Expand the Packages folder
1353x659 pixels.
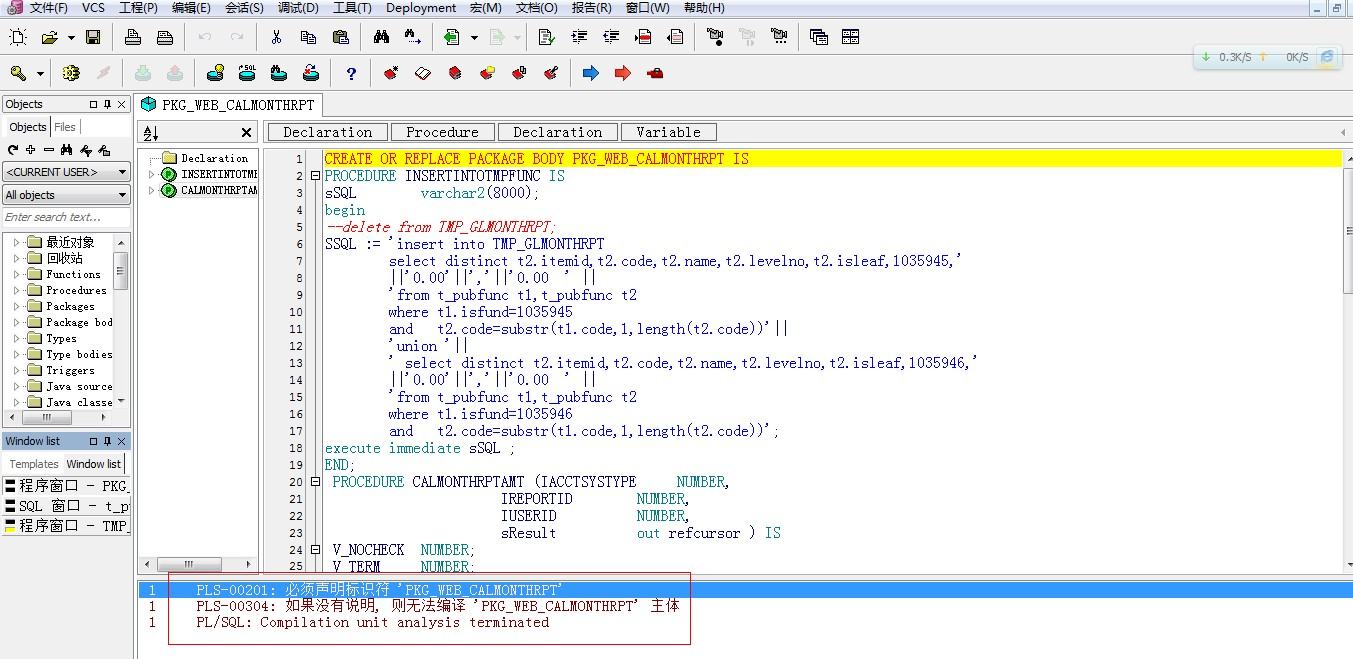tap(16, 306)
